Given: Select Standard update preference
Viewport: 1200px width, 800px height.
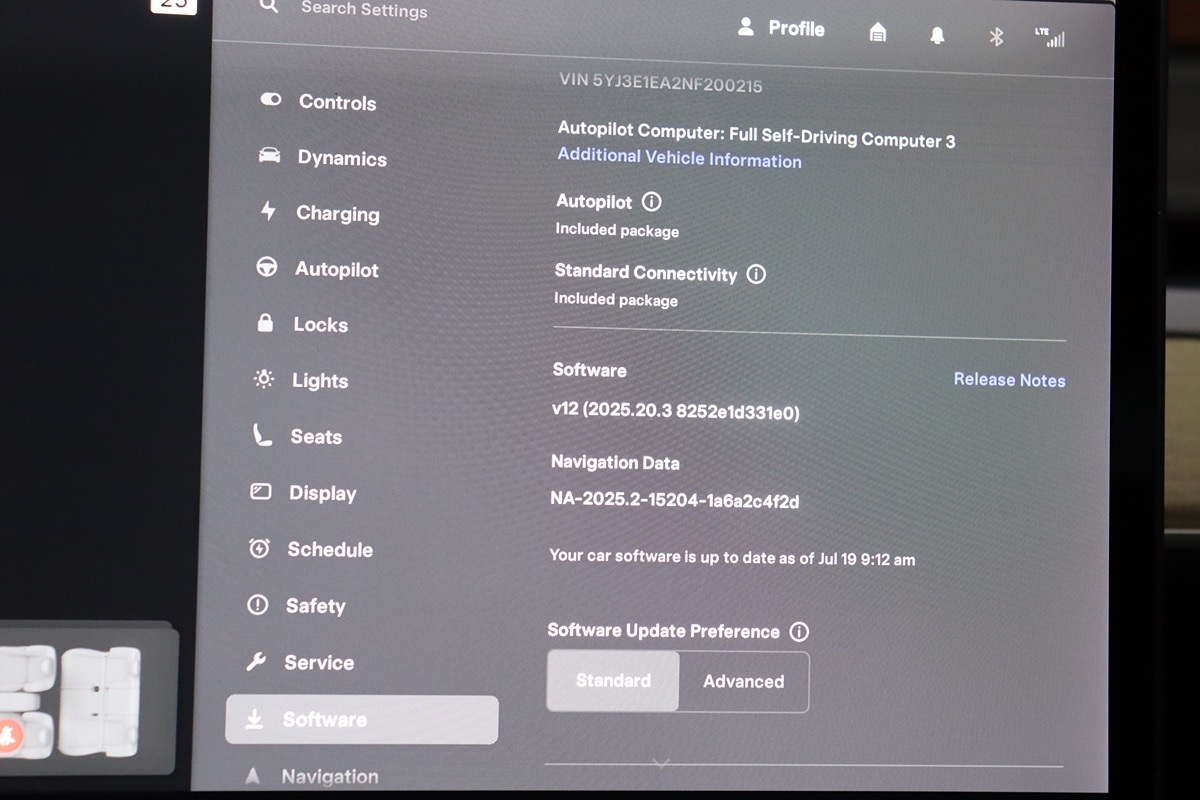Looking at the screenshot, I should click(x=613, y=681).
